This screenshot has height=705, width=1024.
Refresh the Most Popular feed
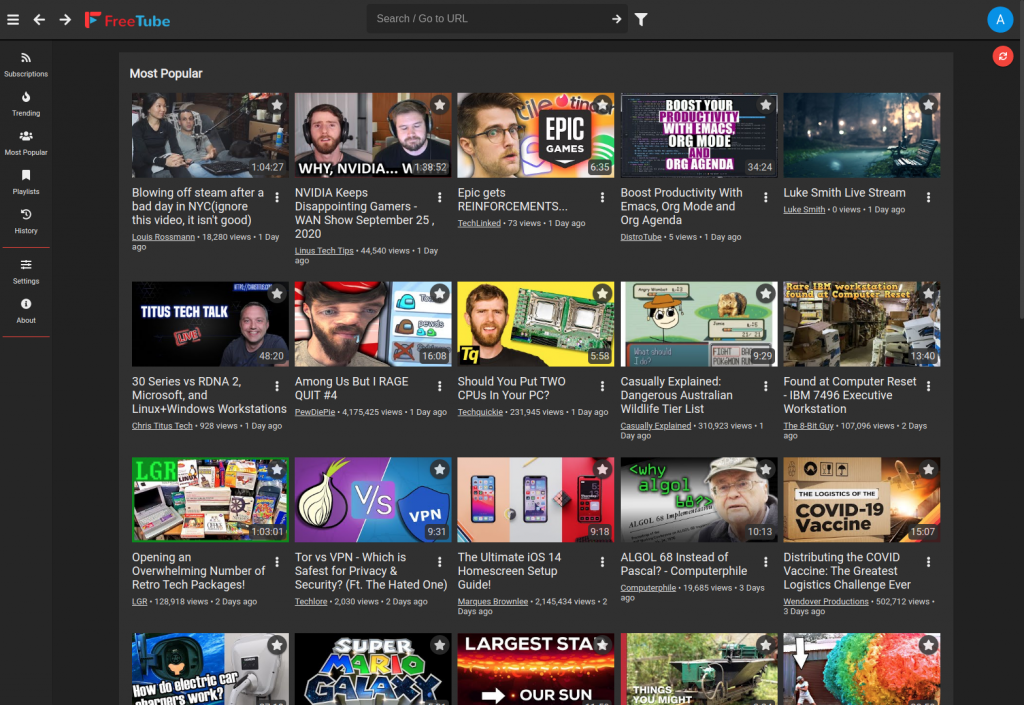pos(1003,56)
